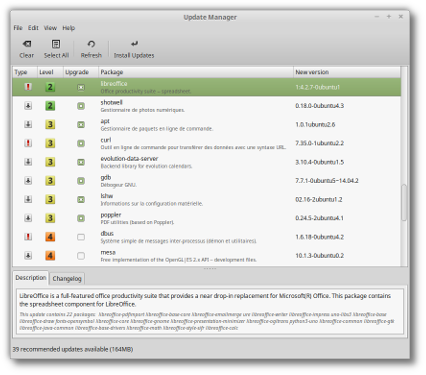This screenshot has width=426, height=375.
Task: Switch to the Changelog tab
Action: click(67, 278)
